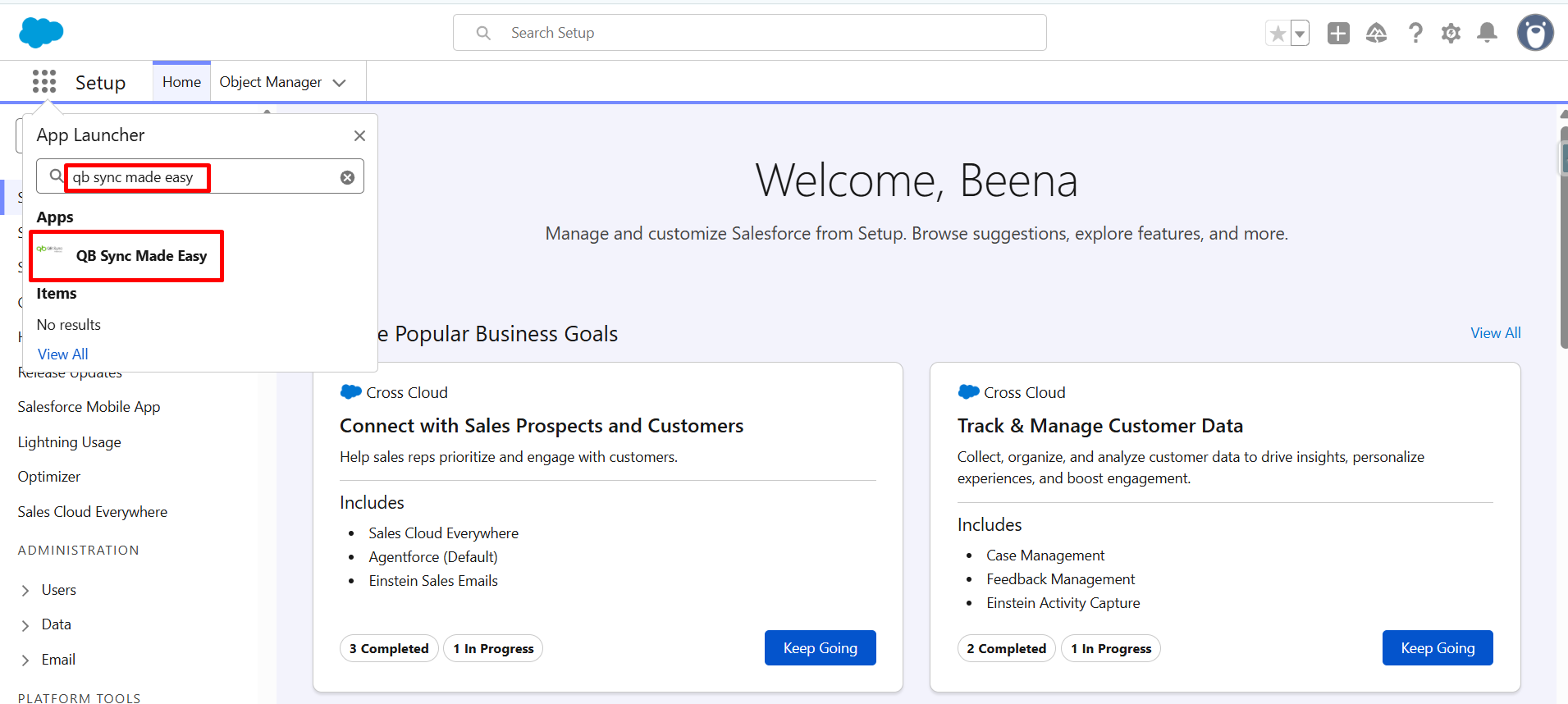View notifications bell icon
This screenshot has width=1568, height=704.
pyautogui.click(x=1487, y=34)
